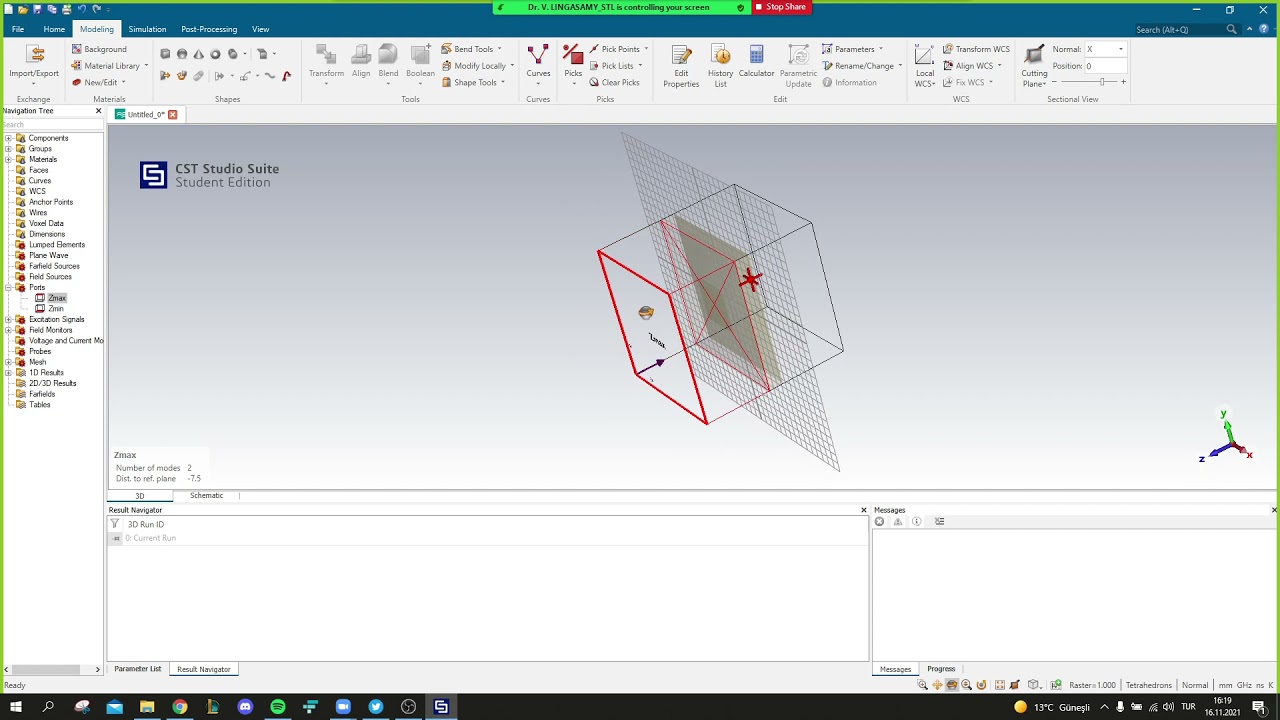Select the Zmin port in tree
1280x720 pixels.
[56, 309]
